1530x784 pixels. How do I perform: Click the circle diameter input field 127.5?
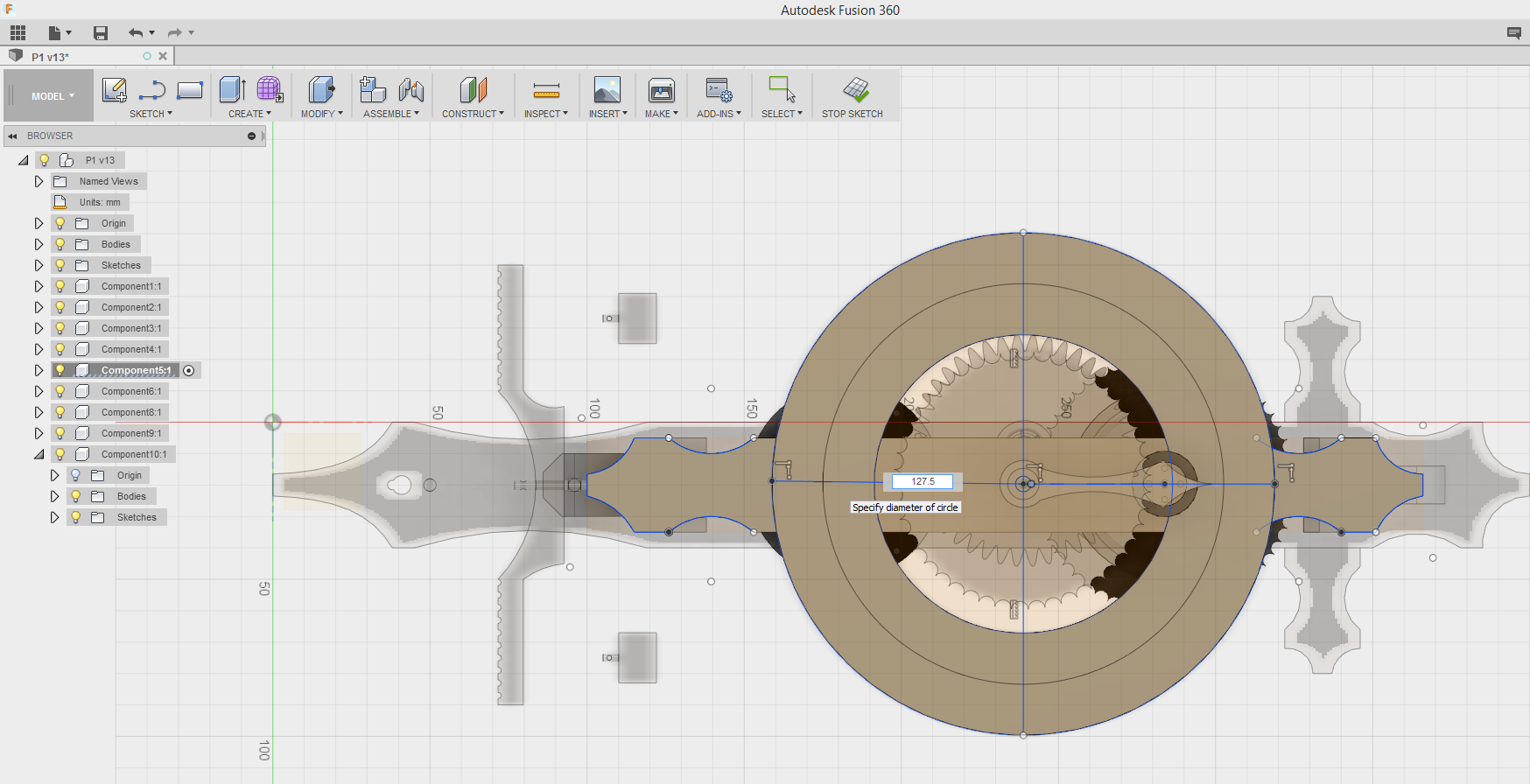pyautogui.click(x=923, y=481)
